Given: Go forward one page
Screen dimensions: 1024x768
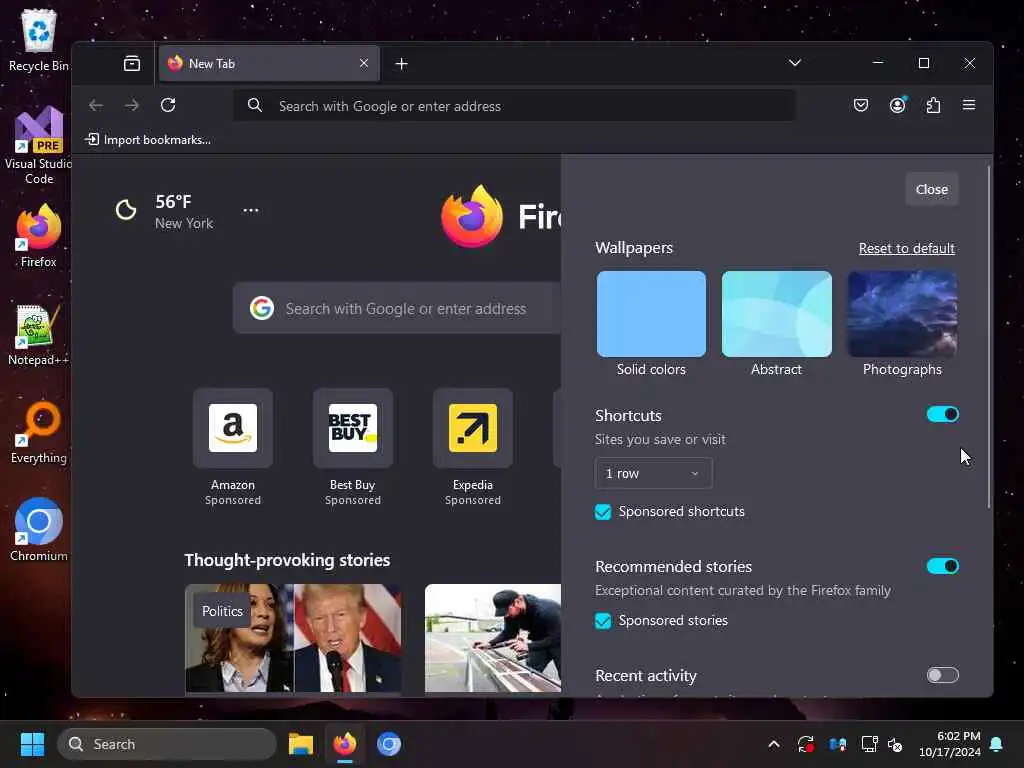Looking at the screenshot, I should coord(132,105).
